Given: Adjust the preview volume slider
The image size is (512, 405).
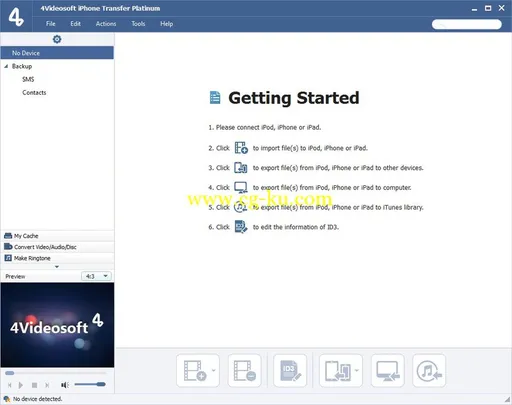Looking at the screenshot, I should coord(90,384).
